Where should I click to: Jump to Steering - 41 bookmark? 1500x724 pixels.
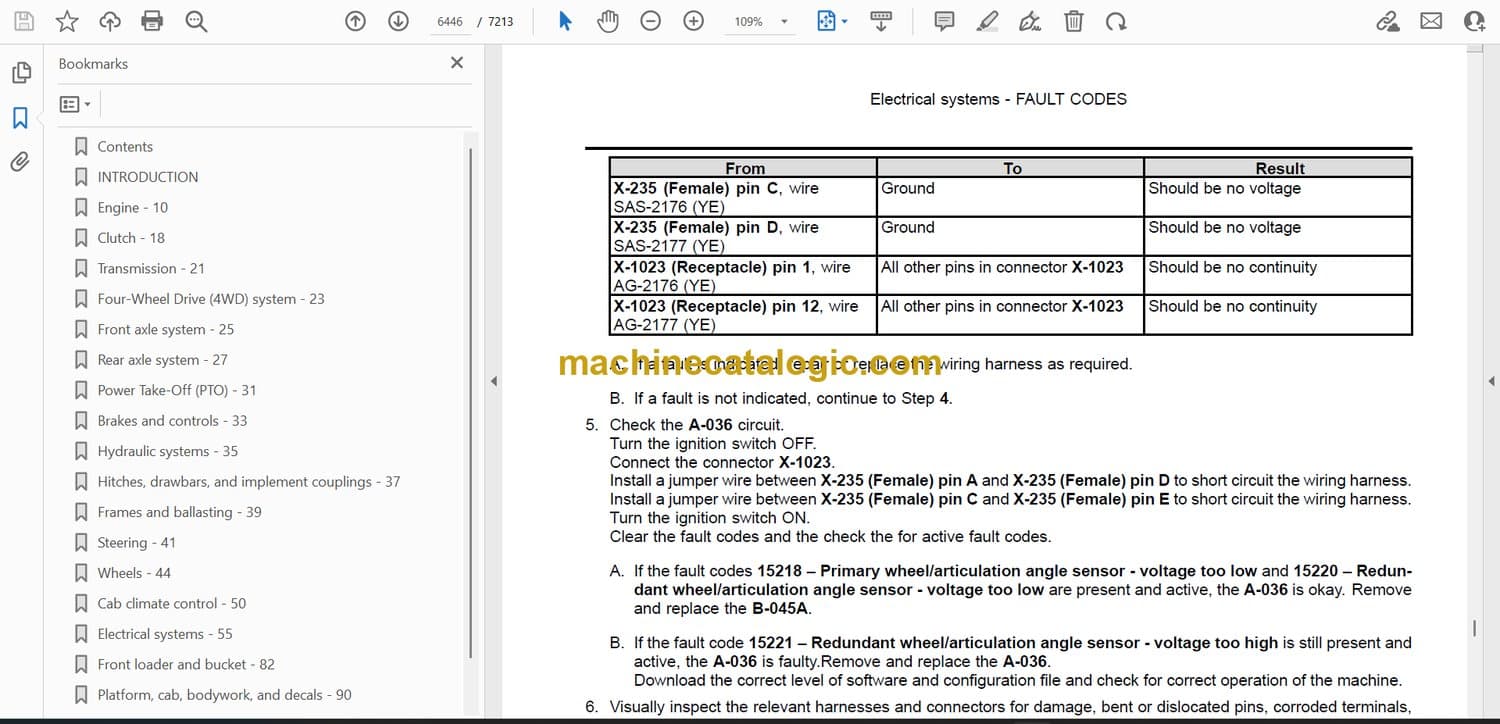tap(136, 543)
